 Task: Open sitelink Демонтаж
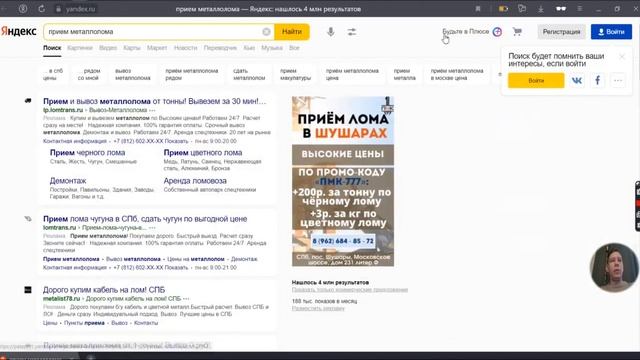tap(68, 180)
